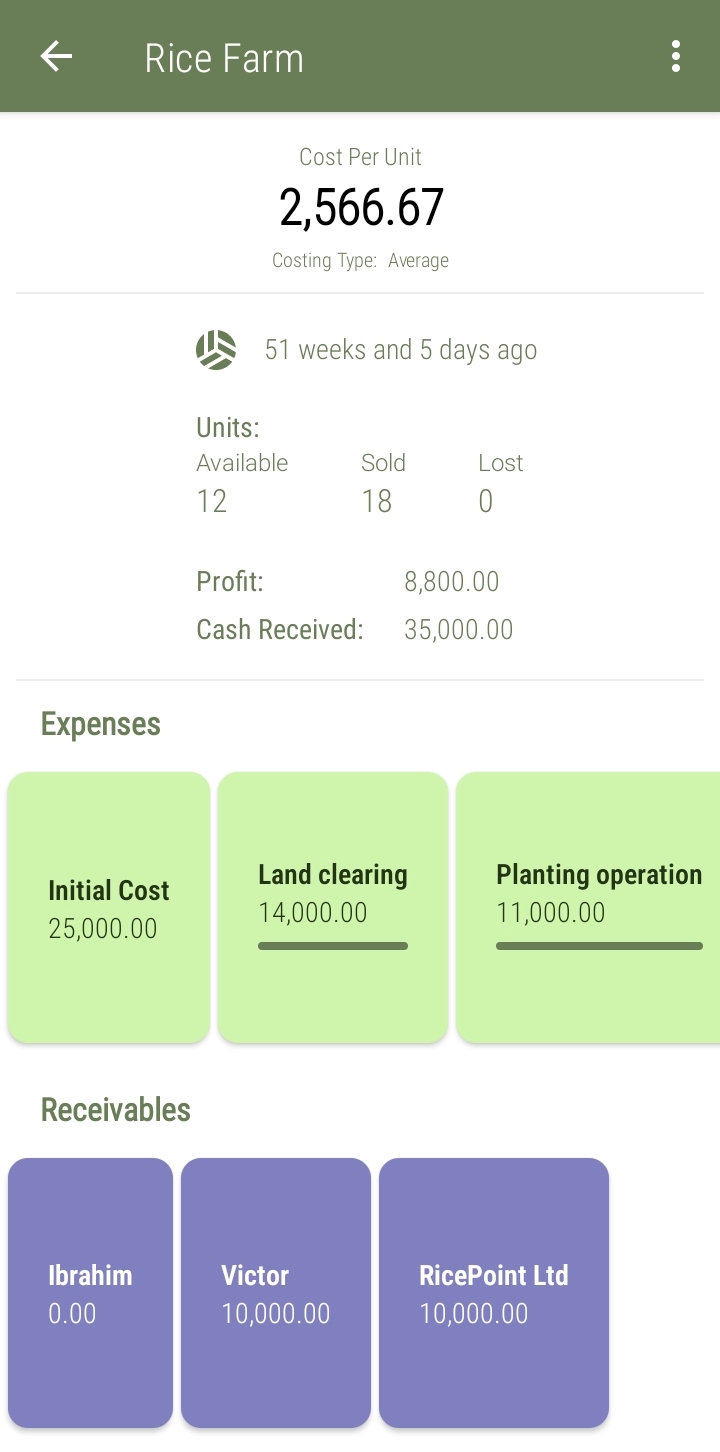
Task: Tap the Planting operation progress bar
Action: coord(599,946)
